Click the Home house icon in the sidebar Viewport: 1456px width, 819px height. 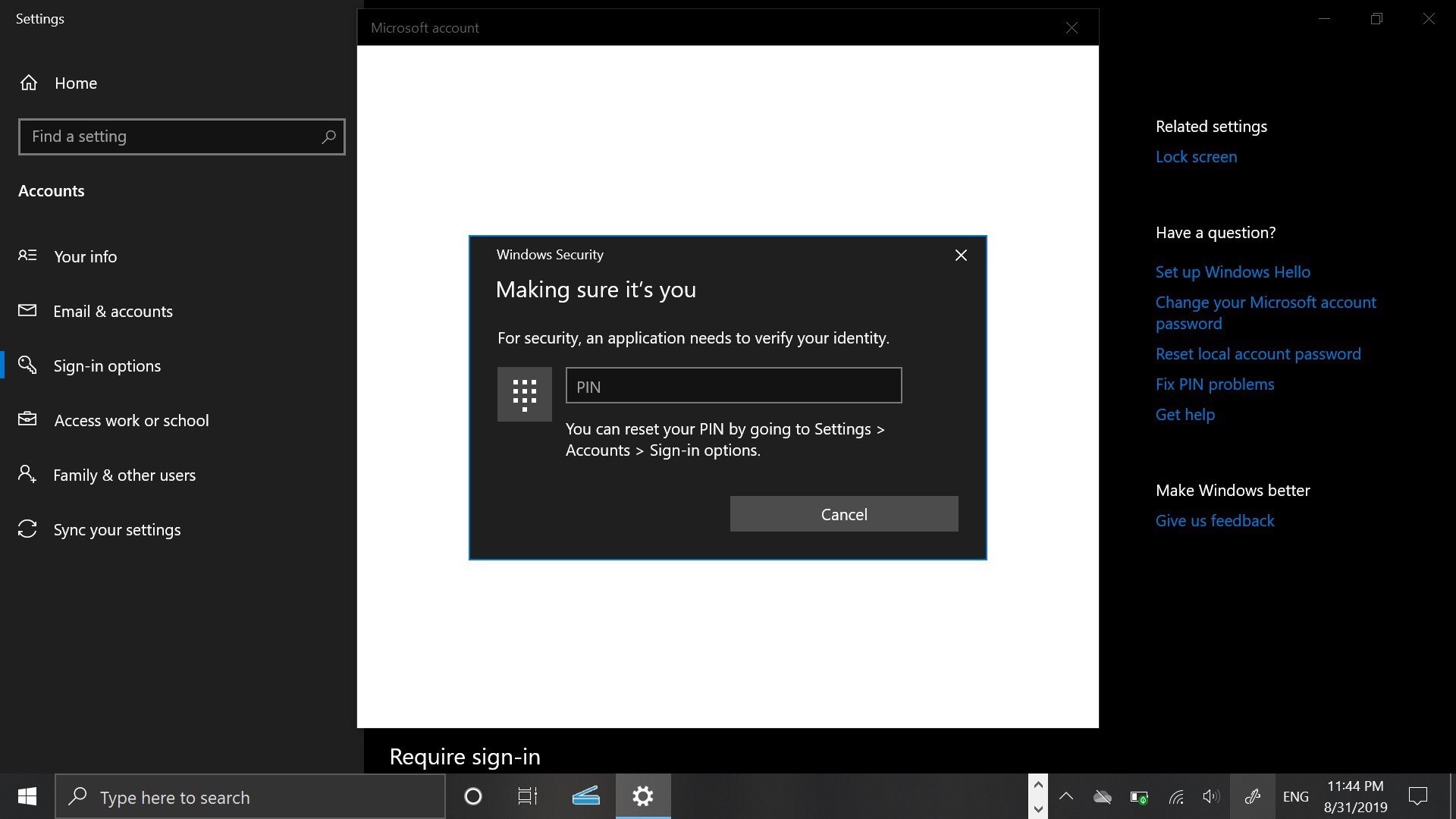29,83
